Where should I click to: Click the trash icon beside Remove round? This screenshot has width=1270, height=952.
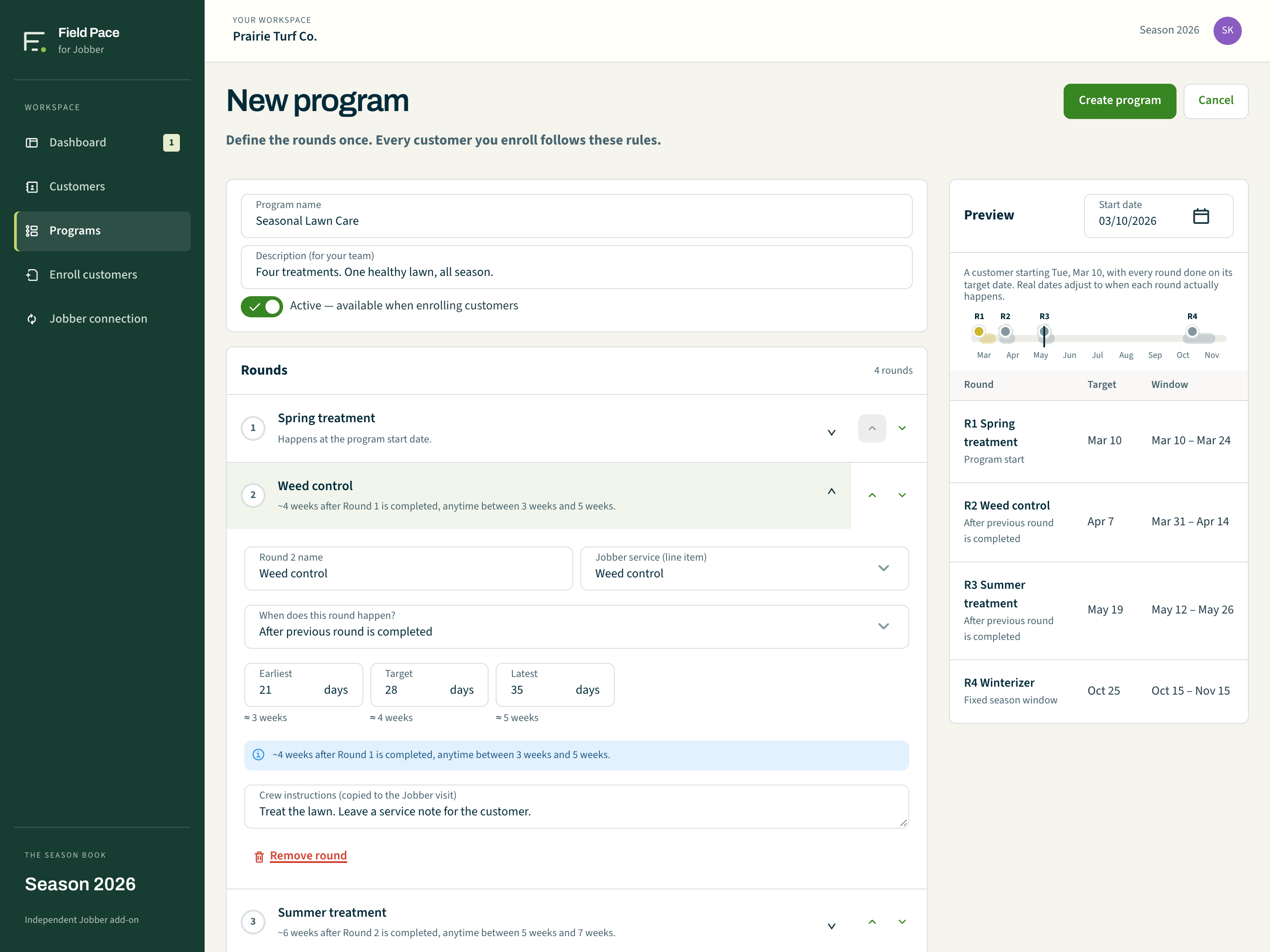click(259, 857)
